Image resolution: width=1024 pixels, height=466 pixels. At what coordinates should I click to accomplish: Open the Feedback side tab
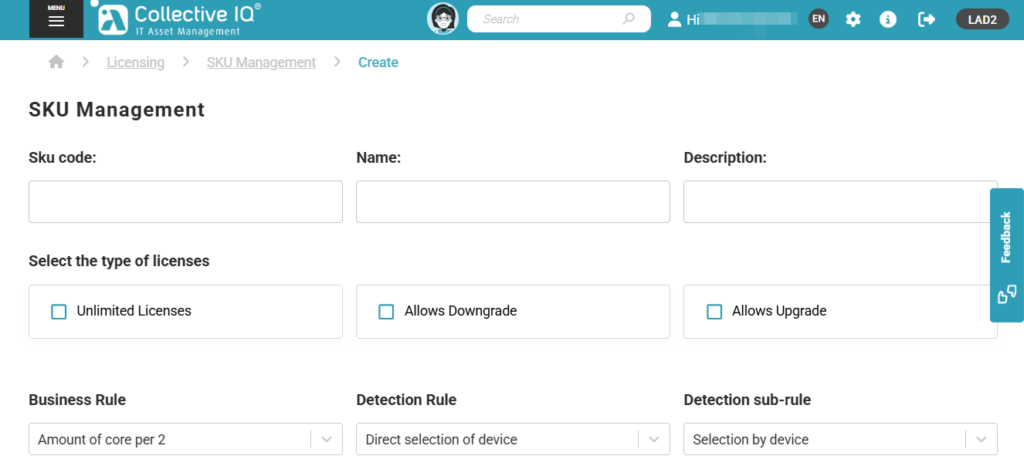1006,255
